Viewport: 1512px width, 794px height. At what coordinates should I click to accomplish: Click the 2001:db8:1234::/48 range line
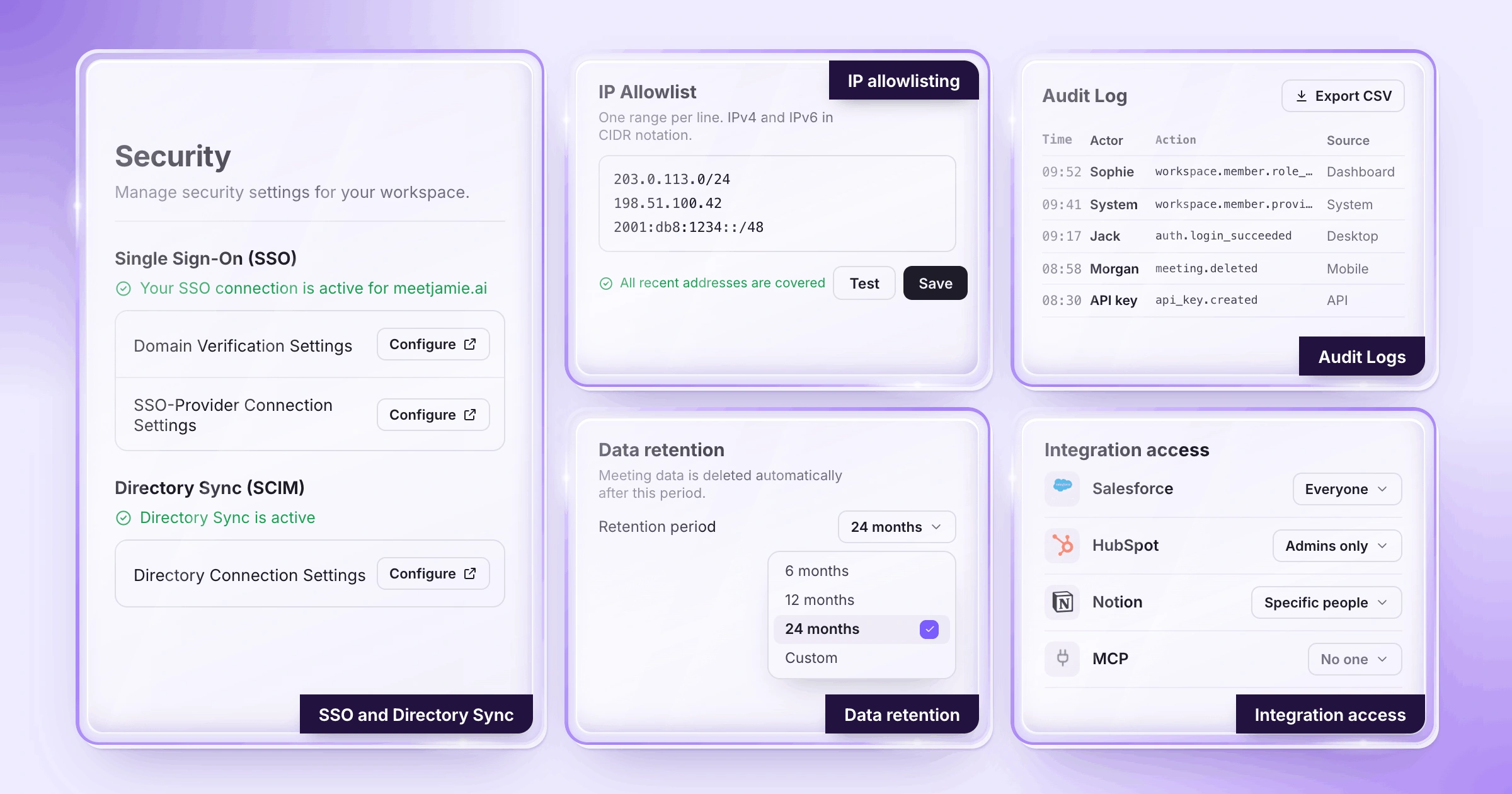[x=689, y=227]
